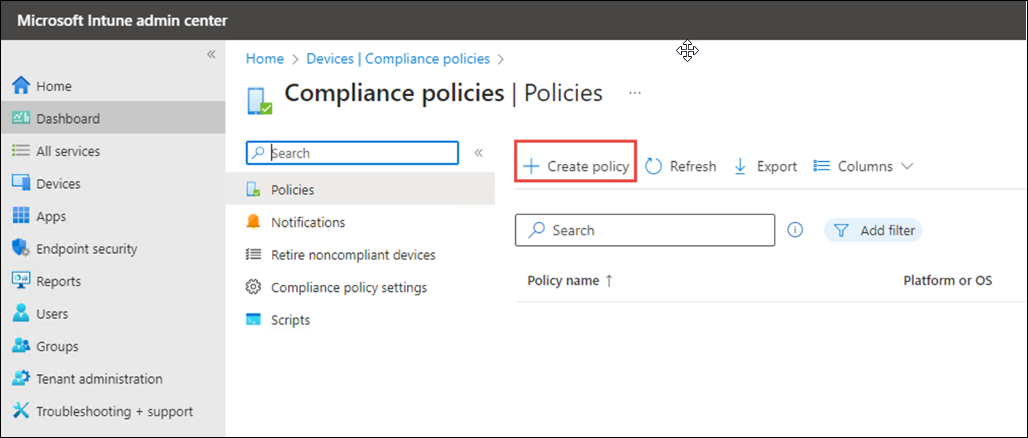The height and width of the screenshot is (438, 1028).
Task: Open the Apps grid icon
Action: [20, 216]
